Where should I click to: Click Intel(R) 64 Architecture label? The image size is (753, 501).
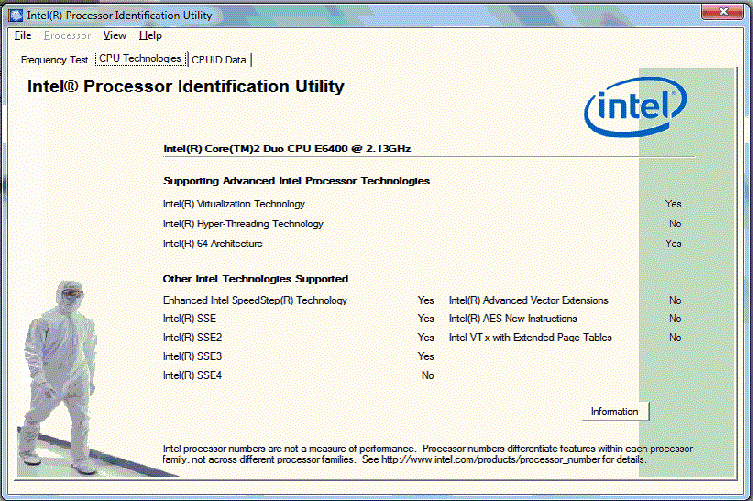(213, 244)
